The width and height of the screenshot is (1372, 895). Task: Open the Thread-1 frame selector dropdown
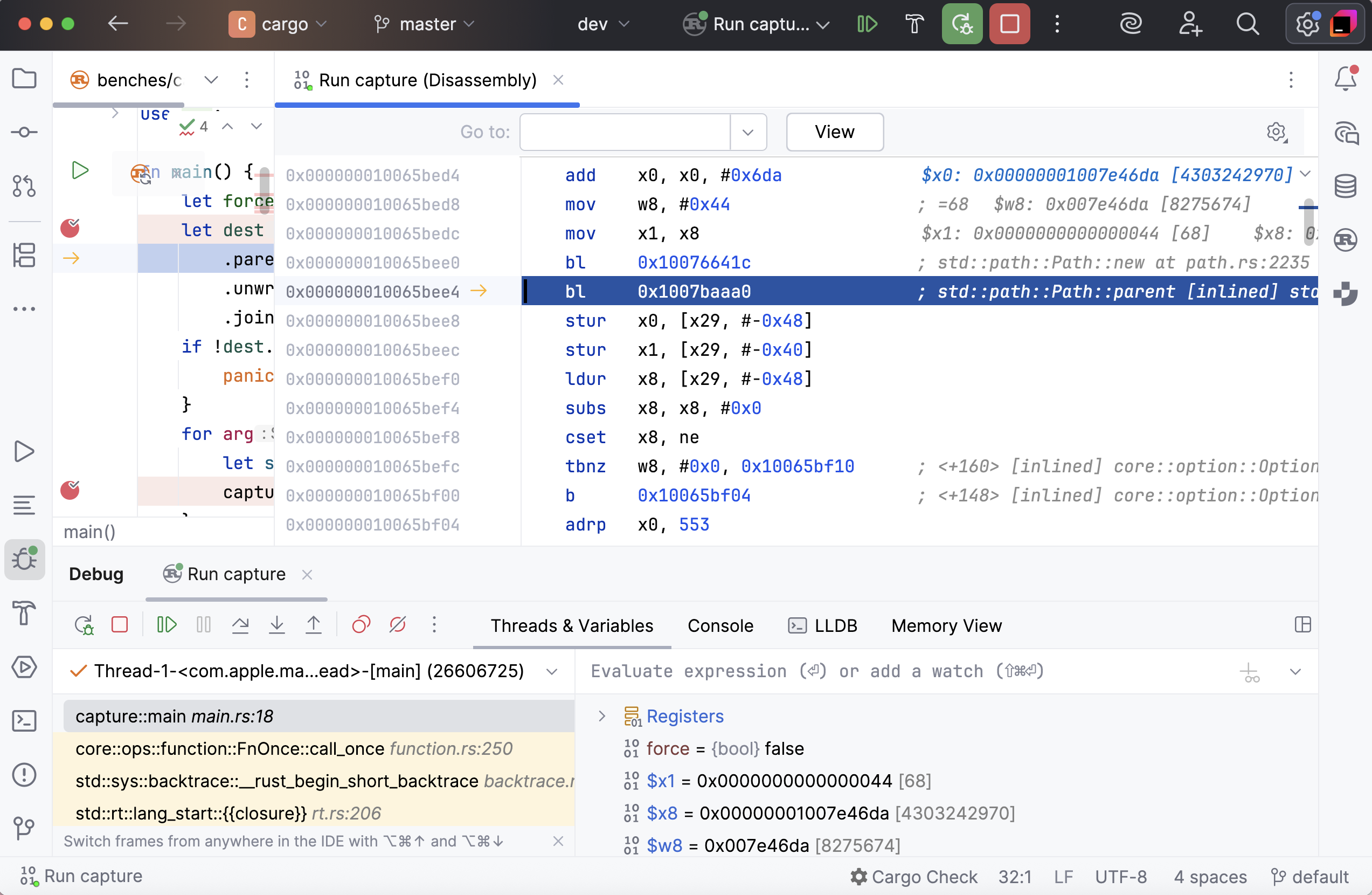(x=552, y=671)
